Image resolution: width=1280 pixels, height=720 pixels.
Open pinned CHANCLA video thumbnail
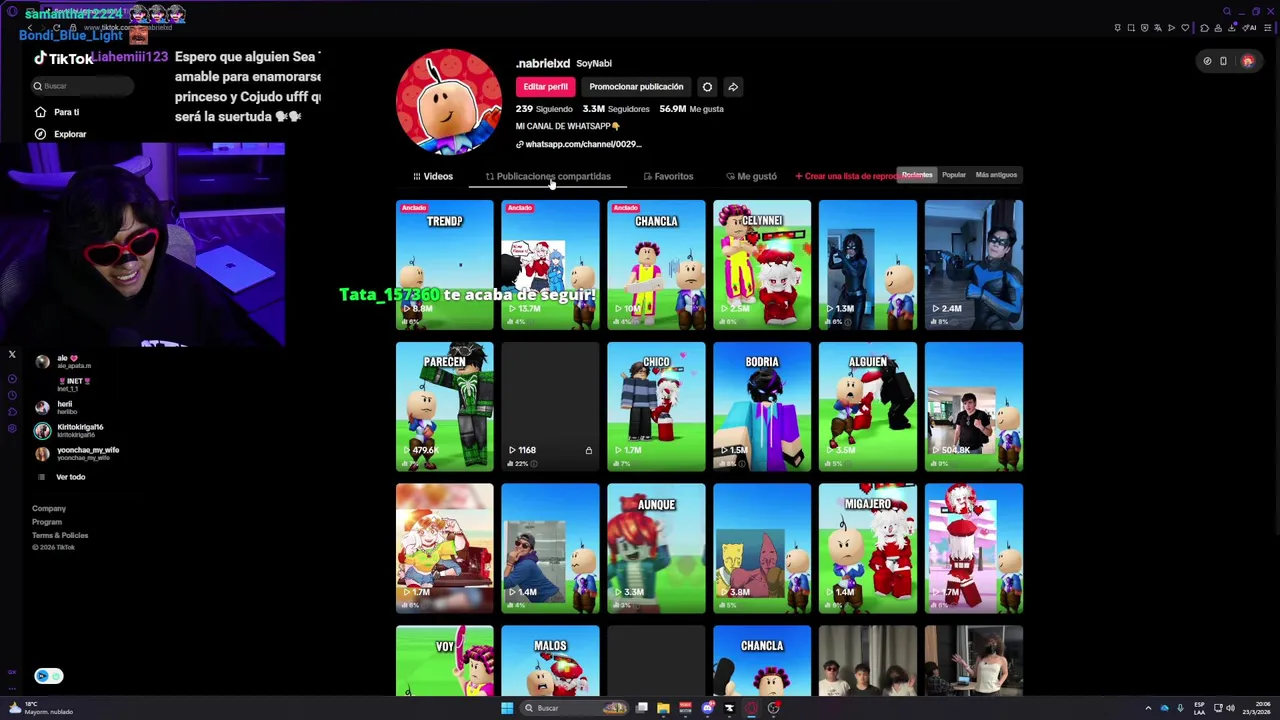pos(656,265)
